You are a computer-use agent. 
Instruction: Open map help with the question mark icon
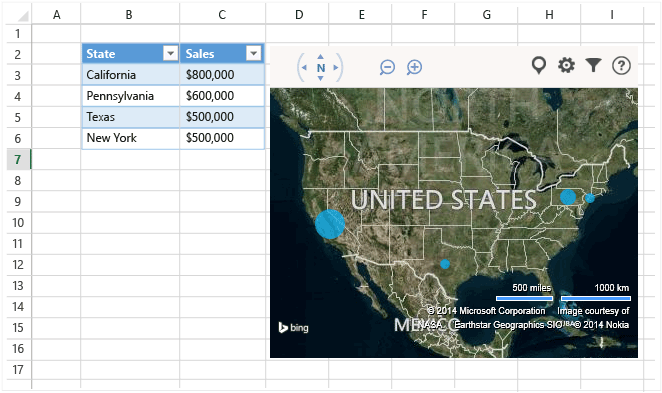621,65
